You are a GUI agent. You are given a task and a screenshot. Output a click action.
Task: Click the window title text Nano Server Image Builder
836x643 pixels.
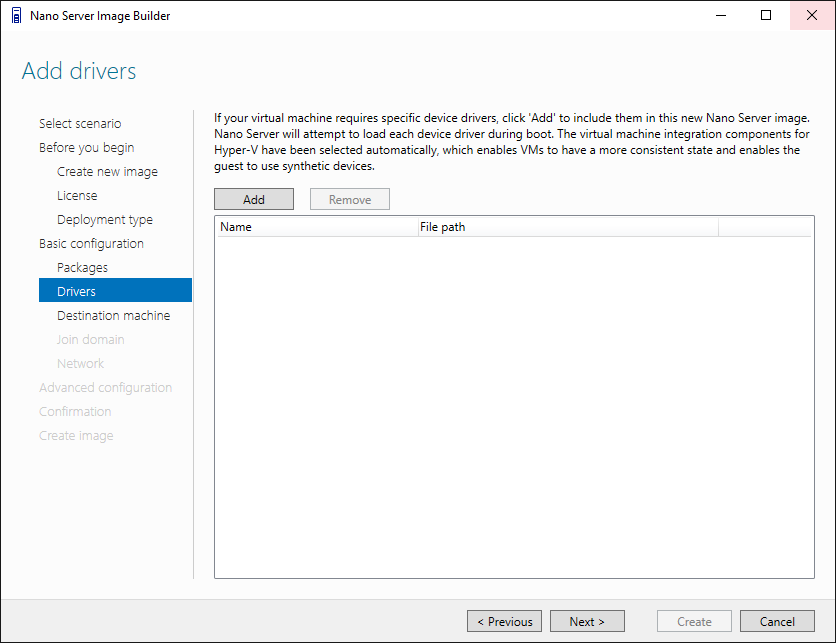tap(100, 16)
